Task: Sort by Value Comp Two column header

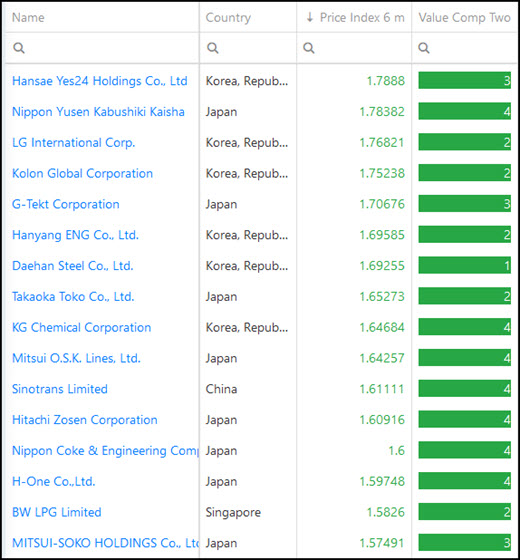Action: [464, 18]
